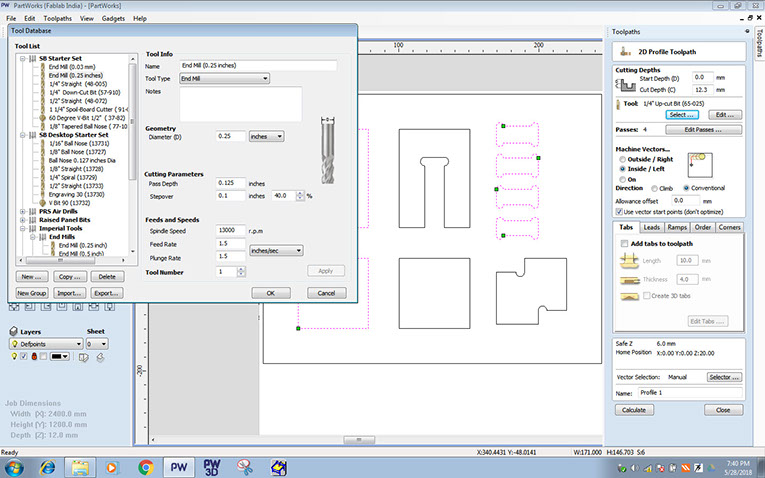The height and width of the screenshot is (478, 765).
Task: Open media player from the taskbar
Action: [112, 468]
